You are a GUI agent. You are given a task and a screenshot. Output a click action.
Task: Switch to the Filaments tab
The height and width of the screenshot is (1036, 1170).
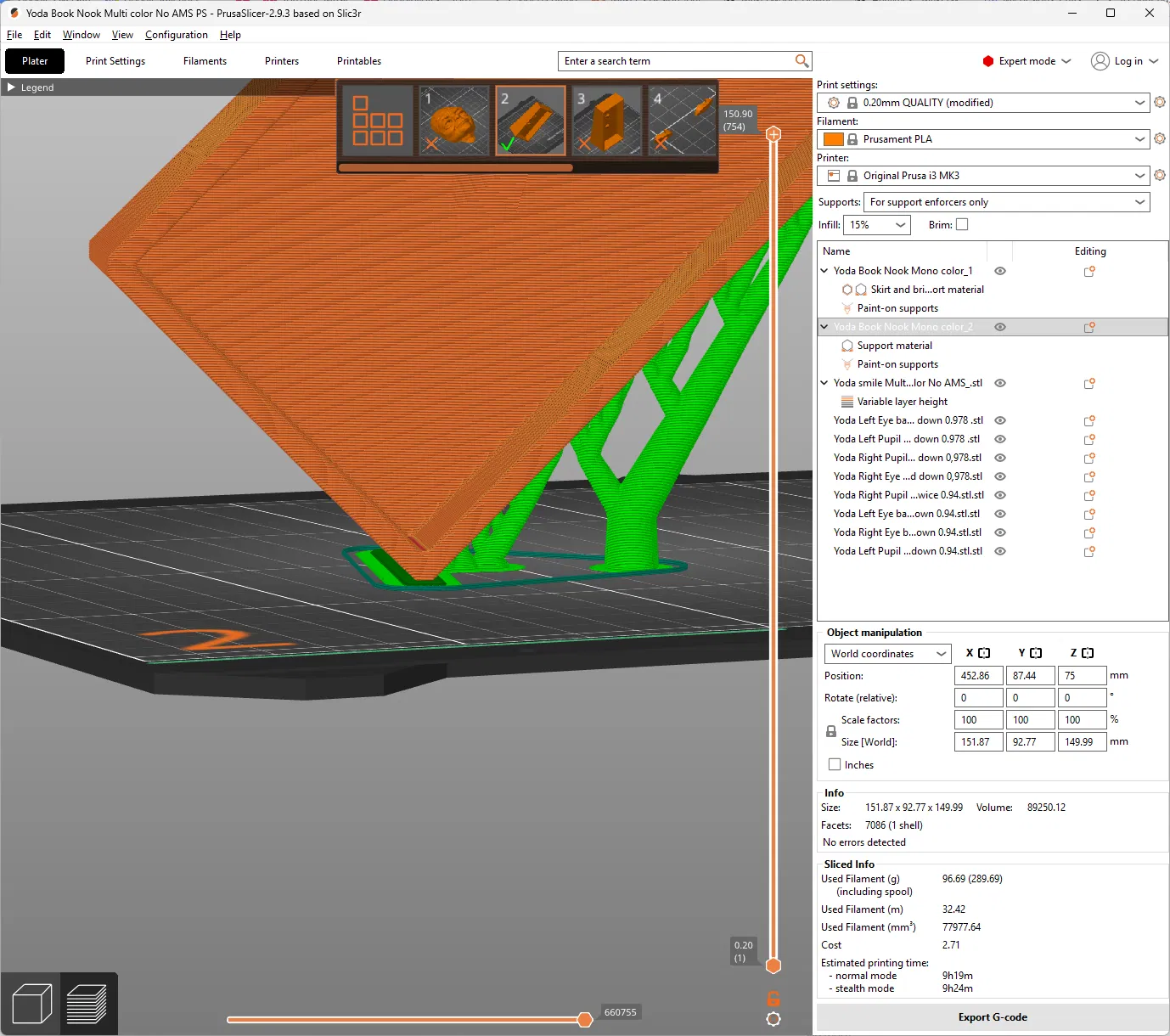(x=205, y=61)
